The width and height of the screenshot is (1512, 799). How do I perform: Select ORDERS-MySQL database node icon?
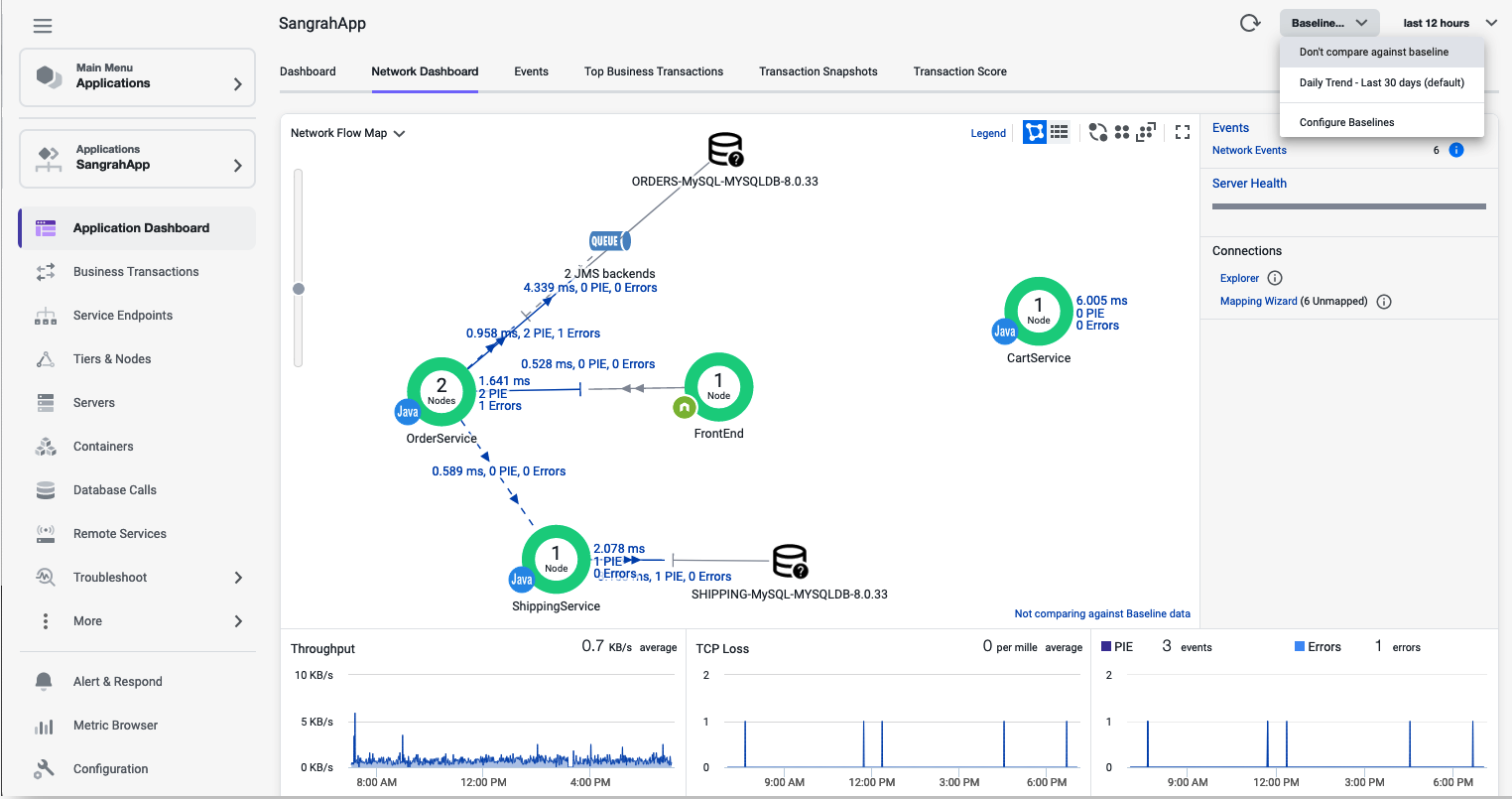[x=725, y=150]
